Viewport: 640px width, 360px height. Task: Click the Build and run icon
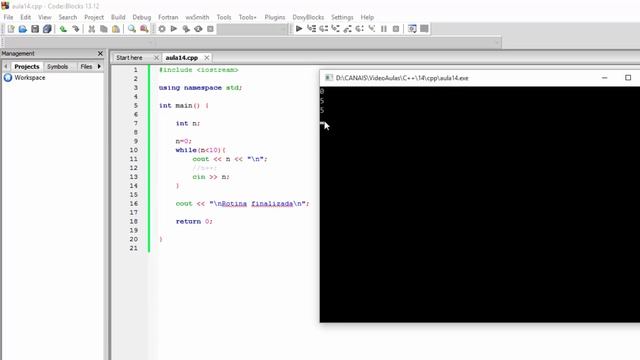click(186, 29)
